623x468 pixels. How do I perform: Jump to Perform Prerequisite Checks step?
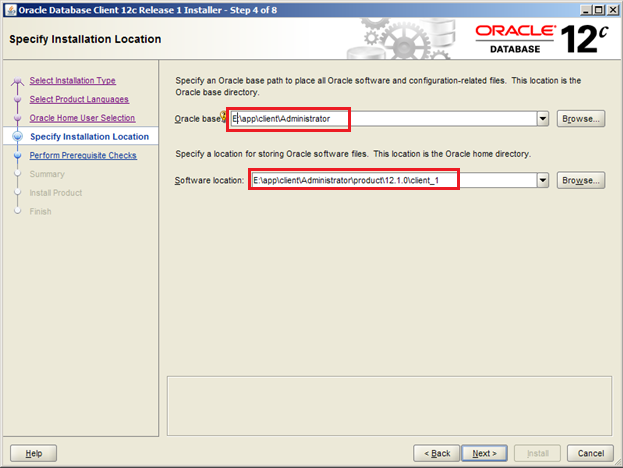83,155
